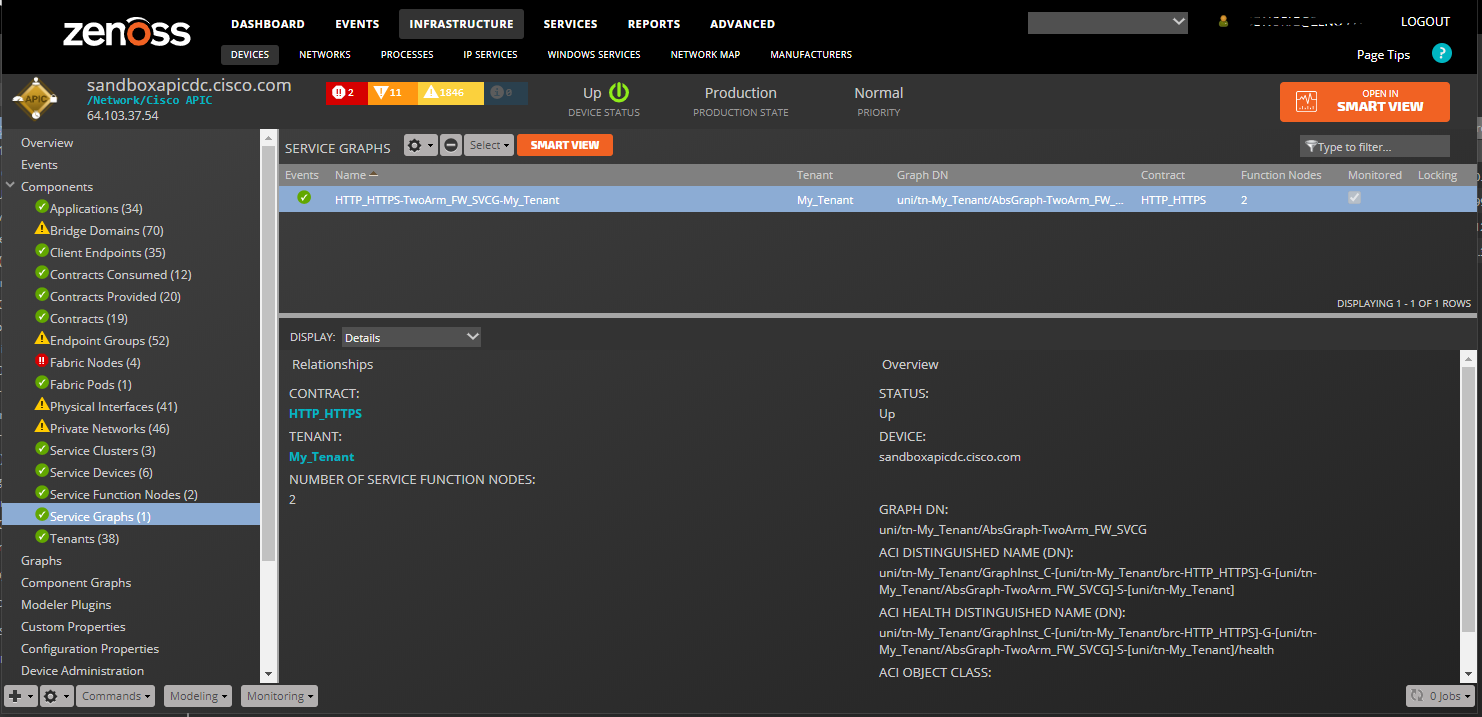Viewport: 1482px width, 717px height.
Task: Collapse the Components tree section
Action: [11, 186]
